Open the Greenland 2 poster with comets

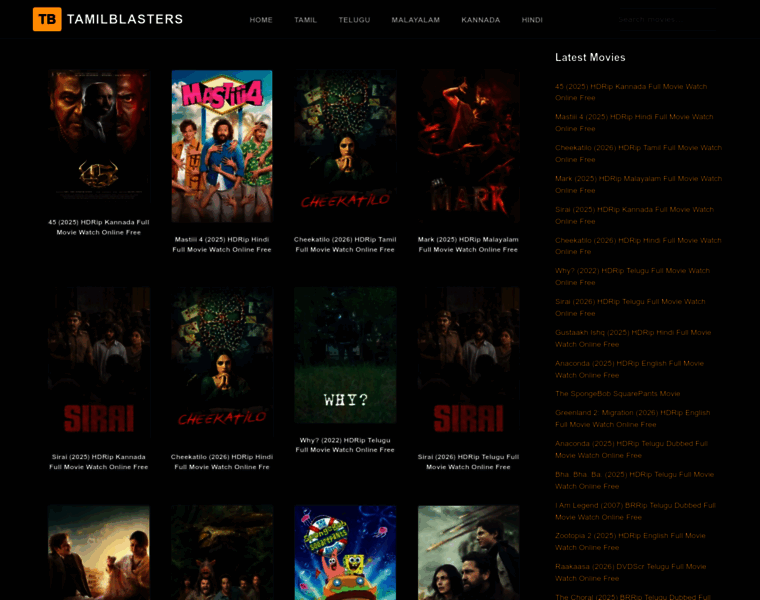tap(468, 553)
